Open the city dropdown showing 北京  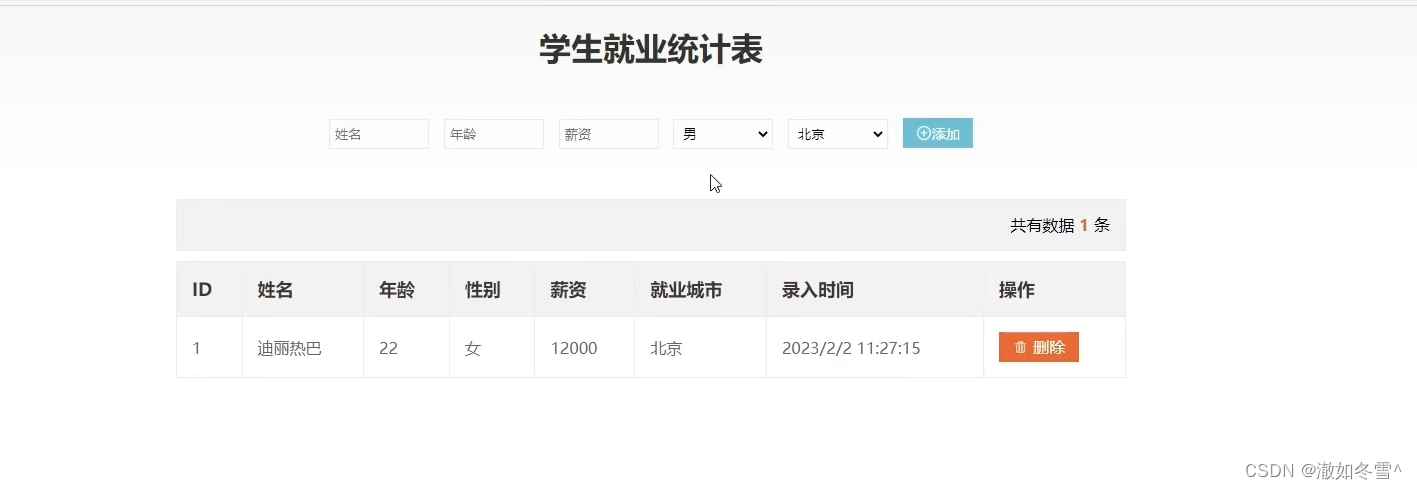pos(838,134)
